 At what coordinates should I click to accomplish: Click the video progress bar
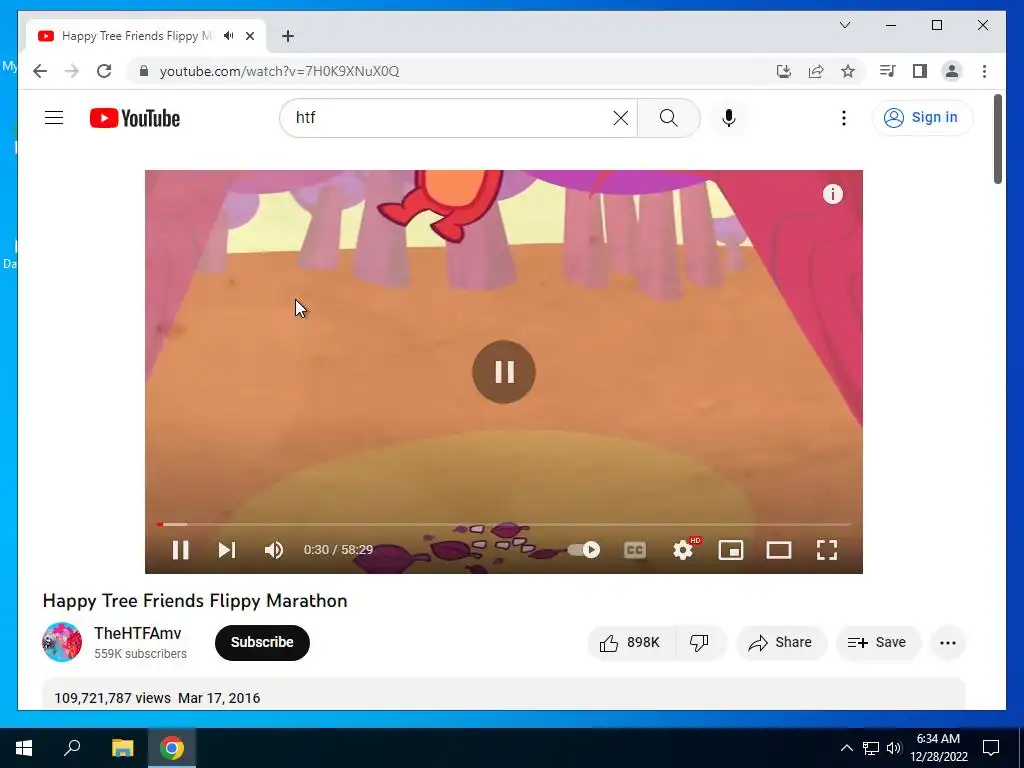tap(504, 524)
